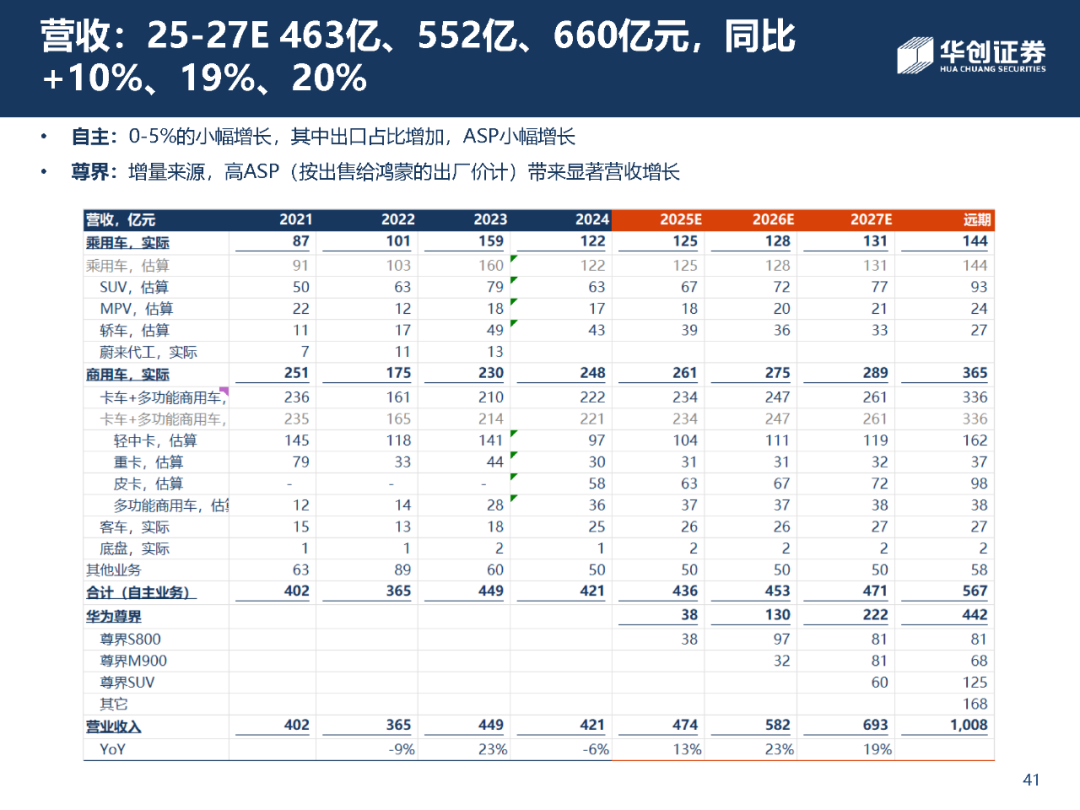Select the 2024 column header
Viewport: 1080px width, 810px height.
pos(592,220)
